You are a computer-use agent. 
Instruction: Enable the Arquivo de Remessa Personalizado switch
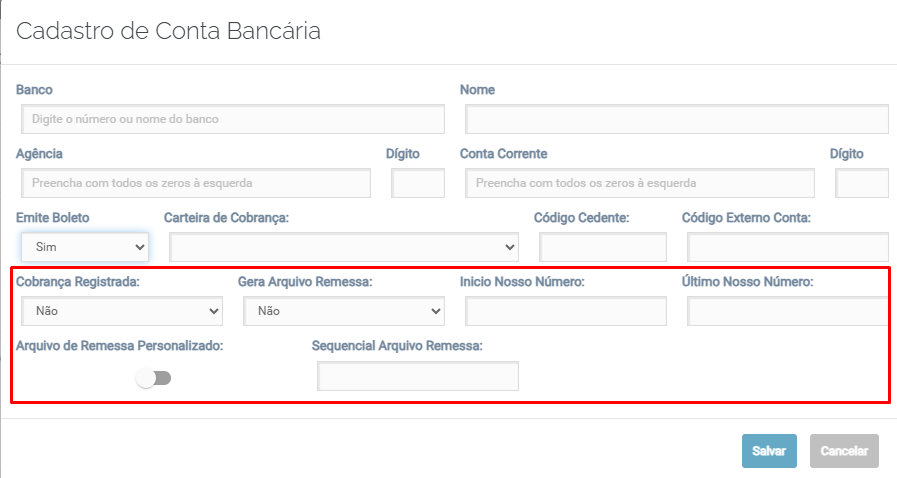155,378
